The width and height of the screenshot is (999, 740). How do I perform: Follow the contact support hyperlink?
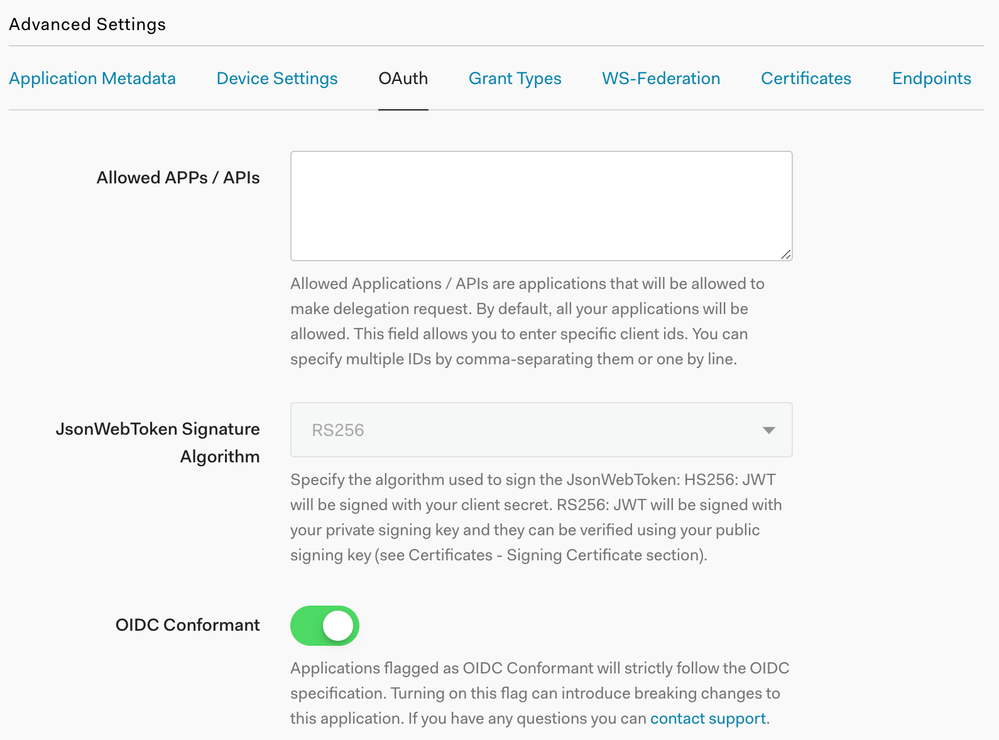coord(707,718)
